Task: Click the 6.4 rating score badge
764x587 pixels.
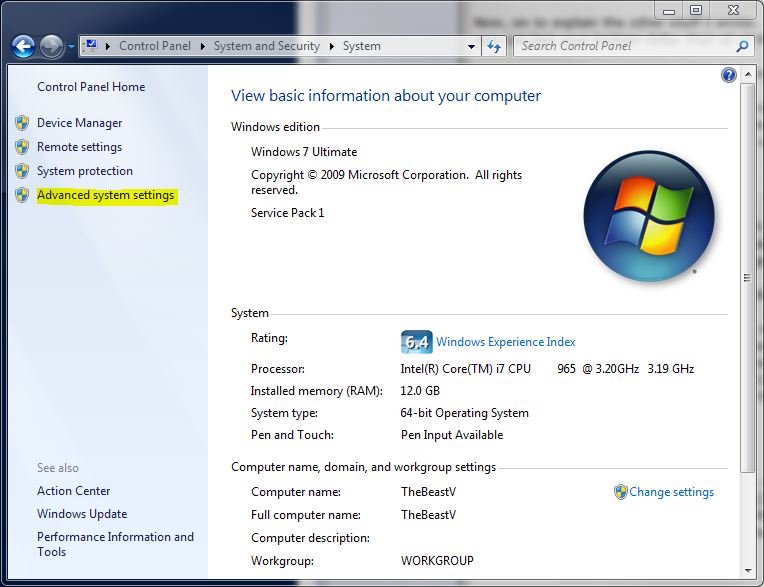Action: click(x=416, y=342)
